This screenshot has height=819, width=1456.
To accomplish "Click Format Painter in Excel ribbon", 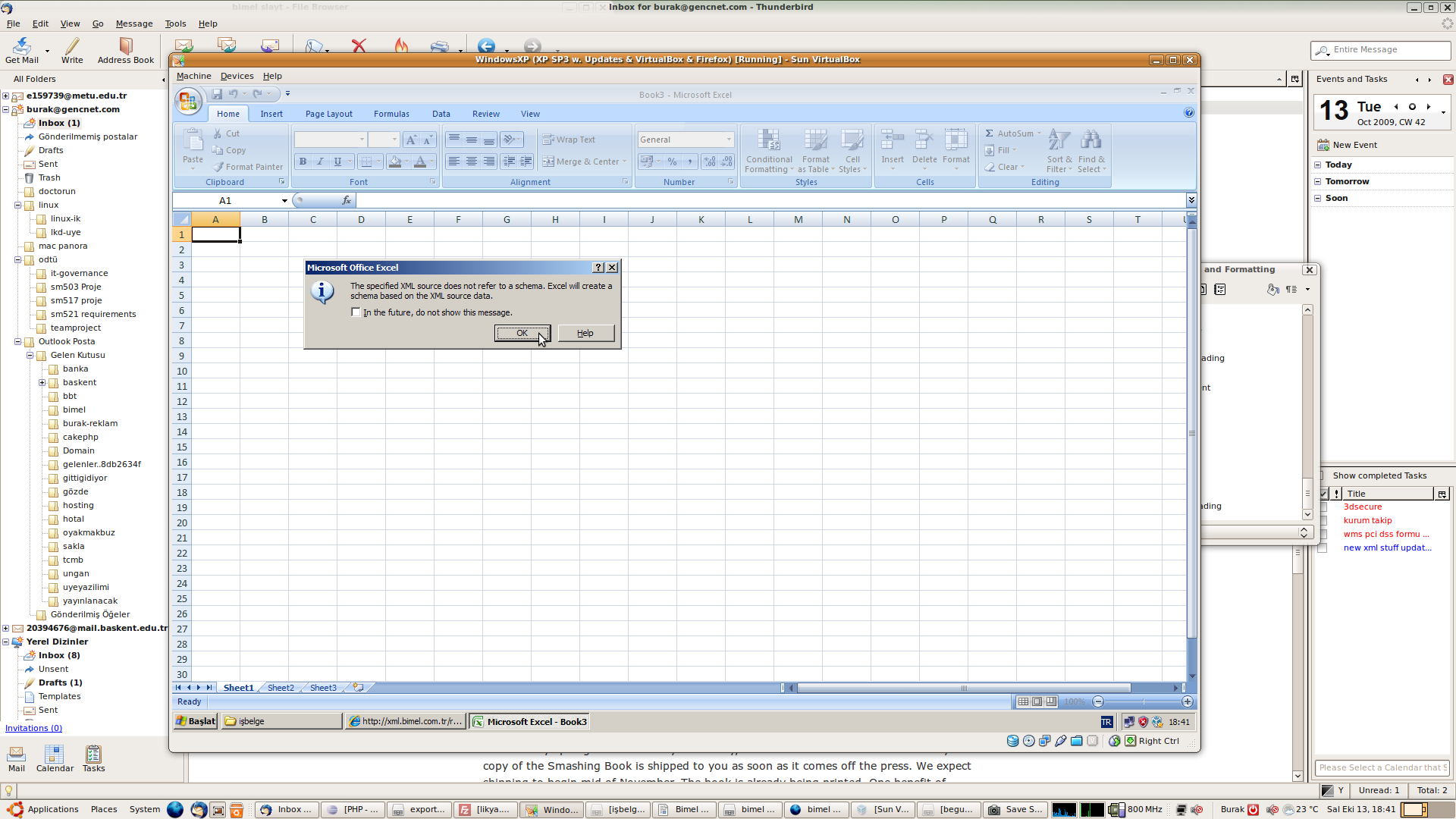I will (x=247, y=167).
